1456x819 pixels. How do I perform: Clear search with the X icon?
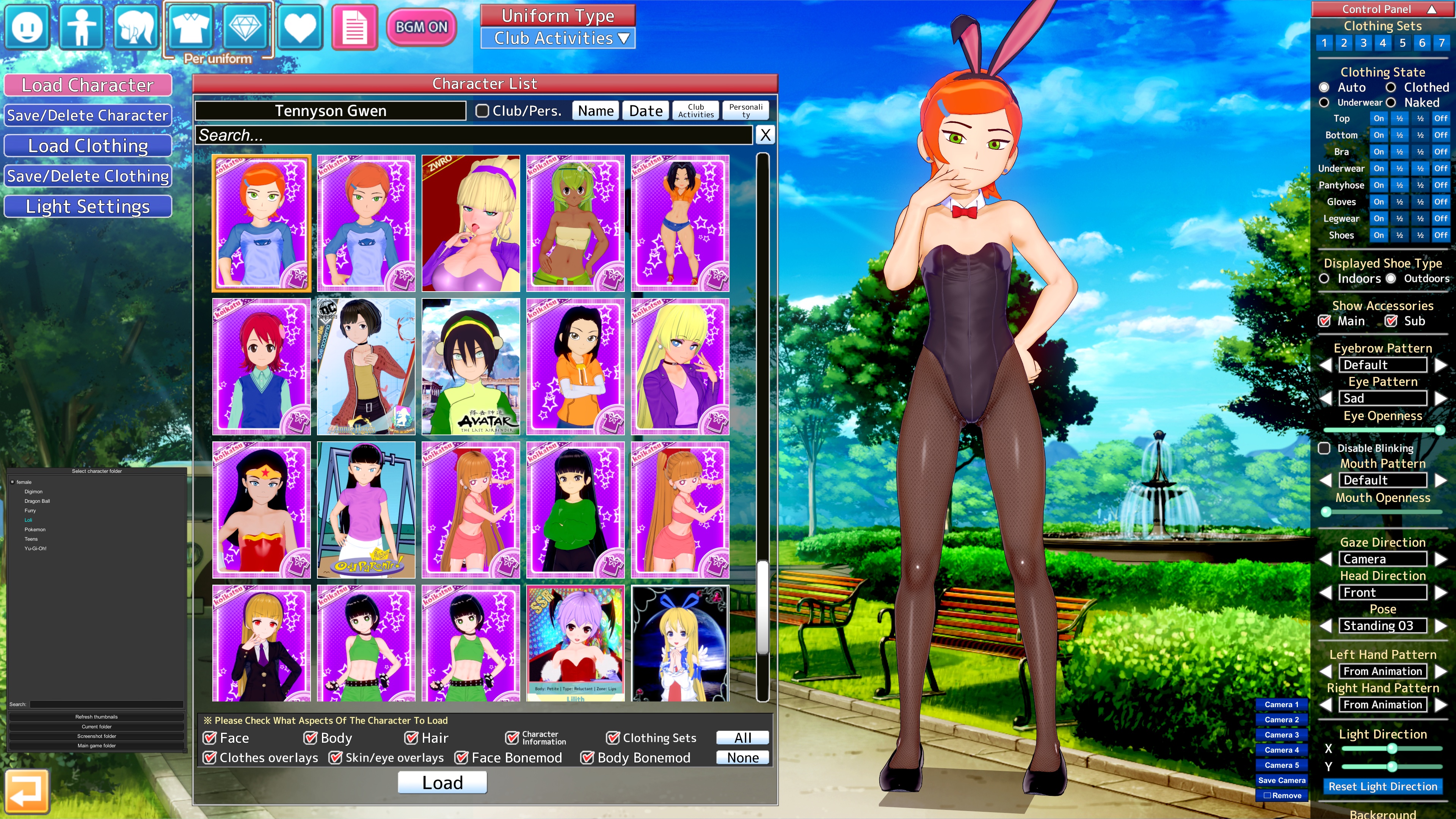[x=765, y=135]
